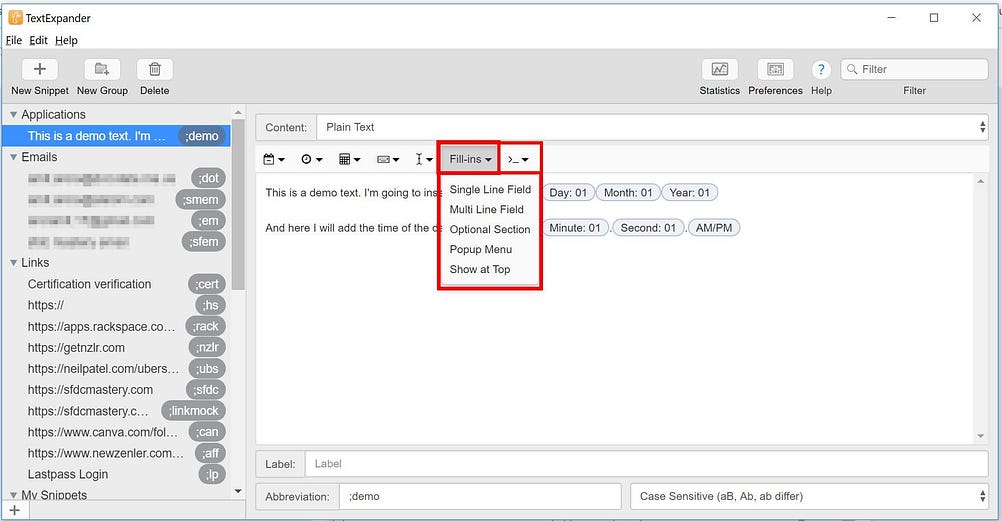Click the Label input field
The image size is (1002, 521).
click(647, 464)
